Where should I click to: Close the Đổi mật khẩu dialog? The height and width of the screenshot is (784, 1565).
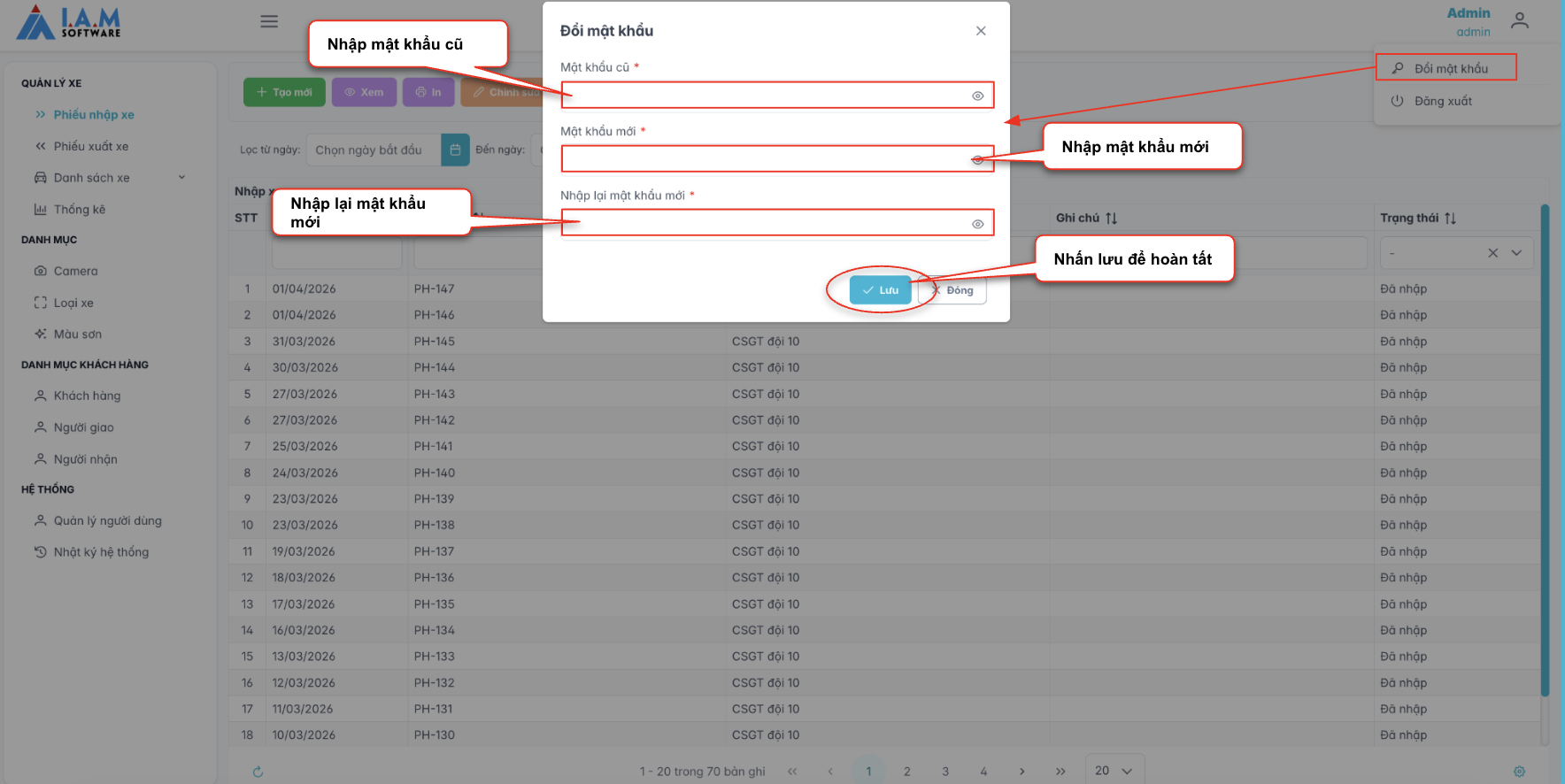(x=981, y=31)
